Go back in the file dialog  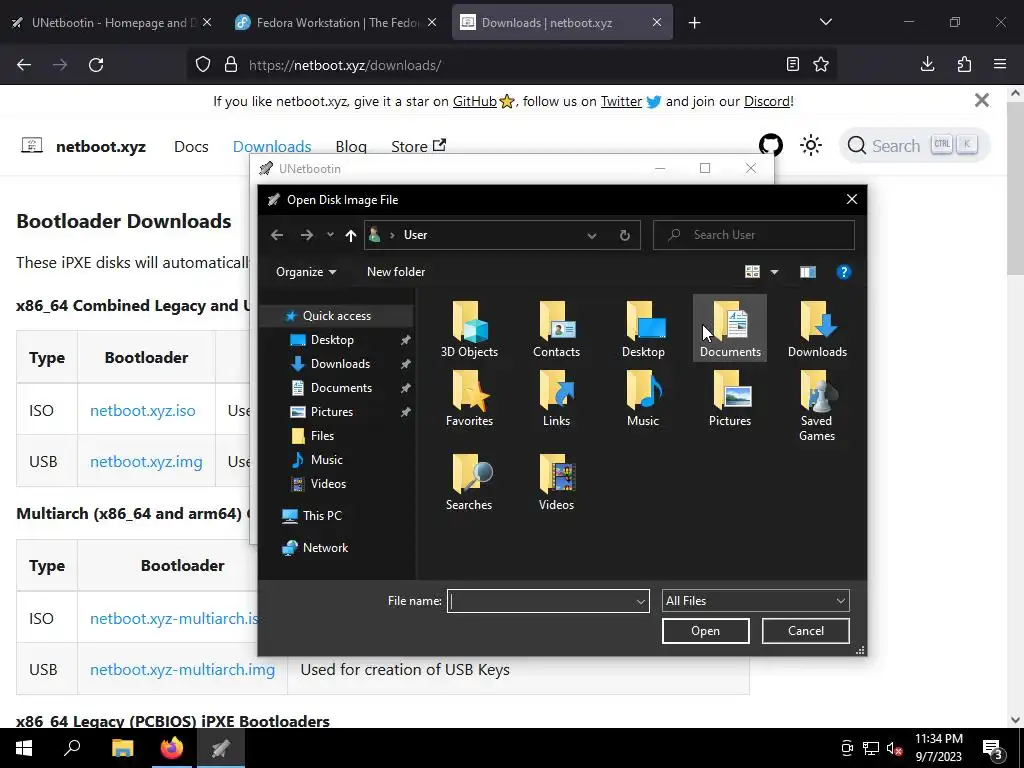tap(277, 235)
